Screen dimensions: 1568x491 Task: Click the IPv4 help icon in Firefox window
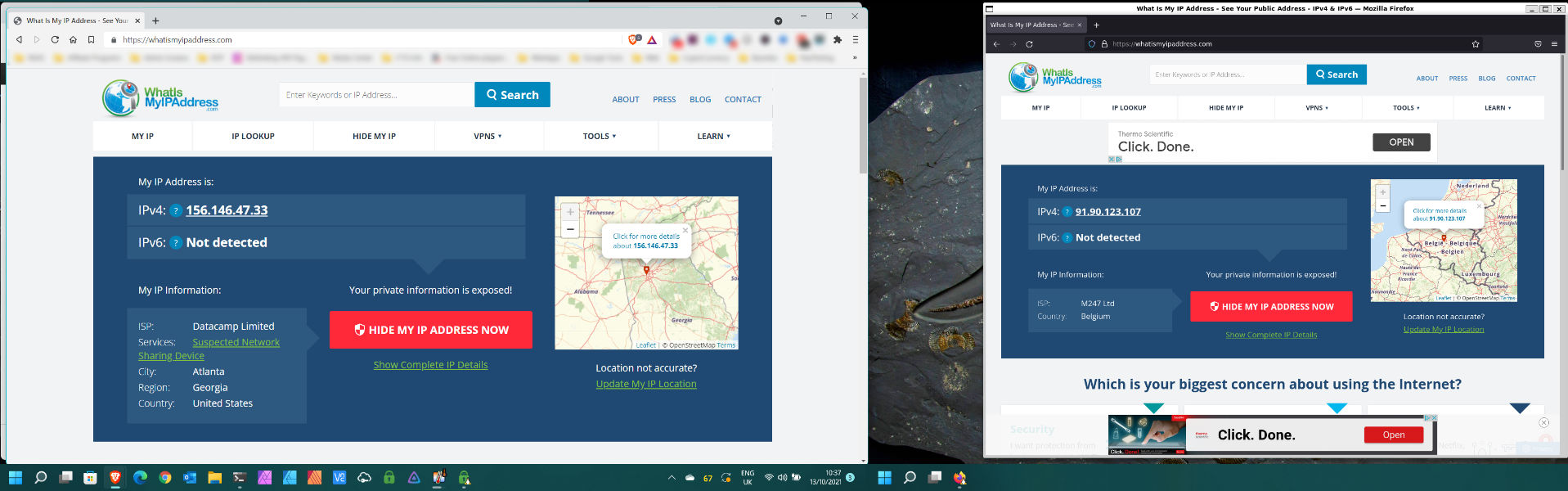click(1067, 212)
